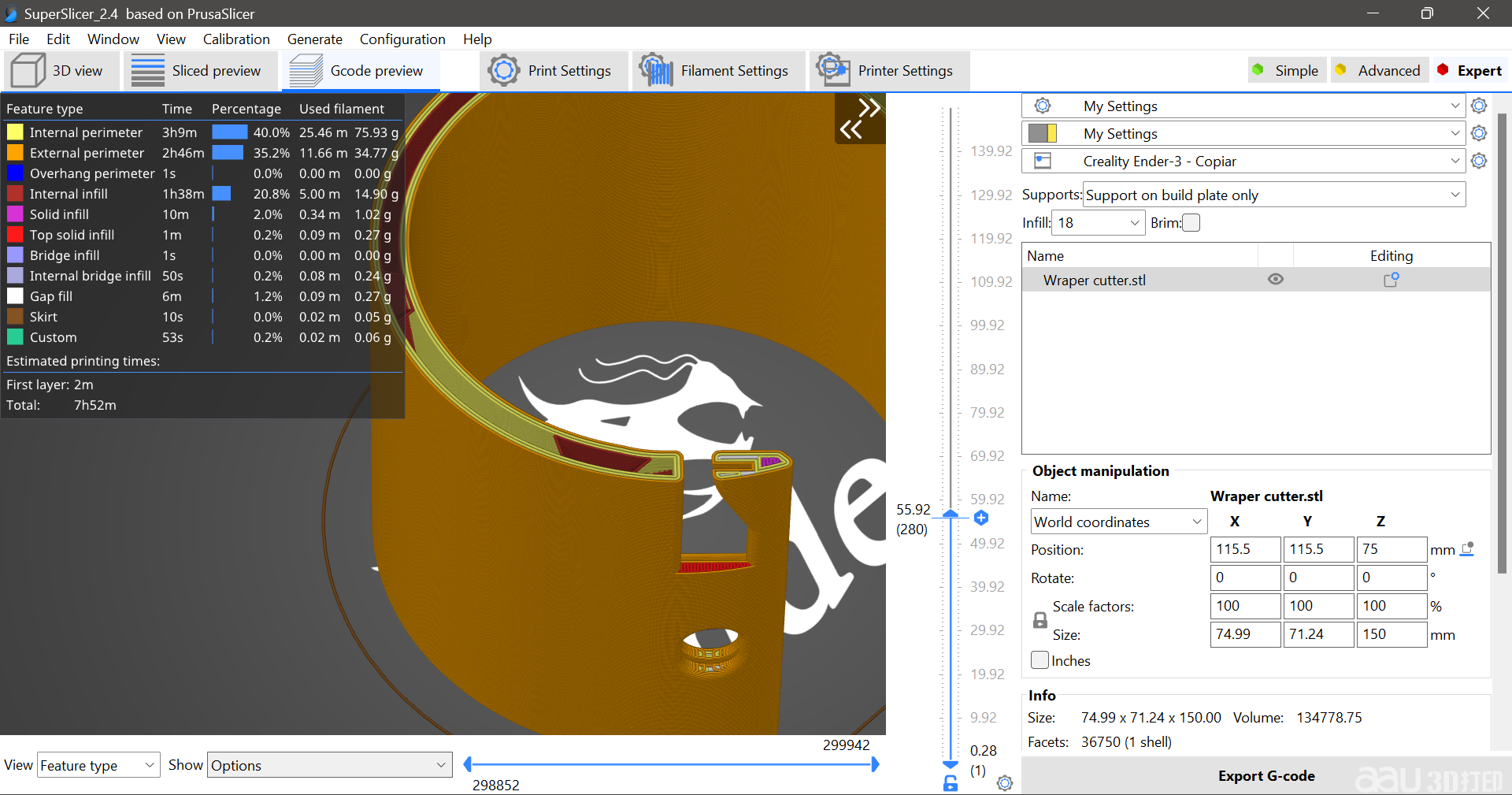Open the View Feature type dropdown
This screenshot has height=795, width=1512.
coord(98,765)
